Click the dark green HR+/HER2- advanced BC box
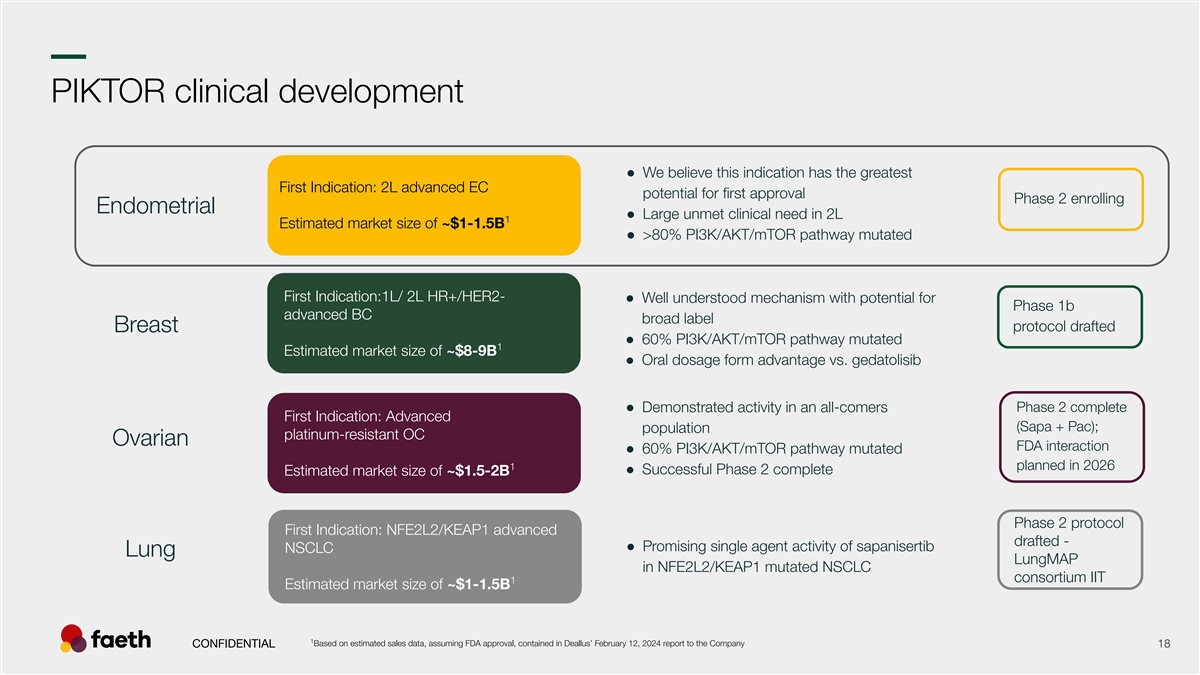 coord(424,323)
